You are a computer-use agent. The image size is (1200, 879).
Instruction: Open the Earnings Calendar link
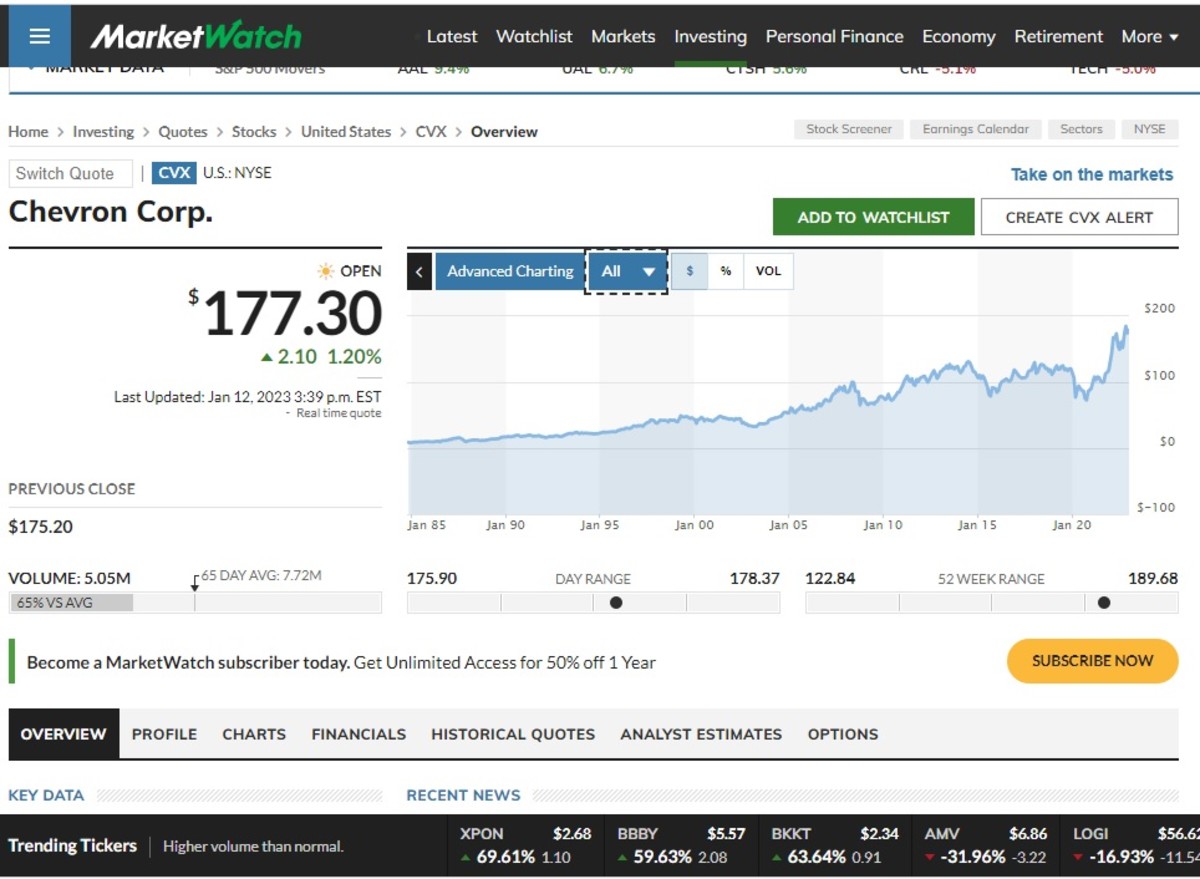[x=975, y=128]
